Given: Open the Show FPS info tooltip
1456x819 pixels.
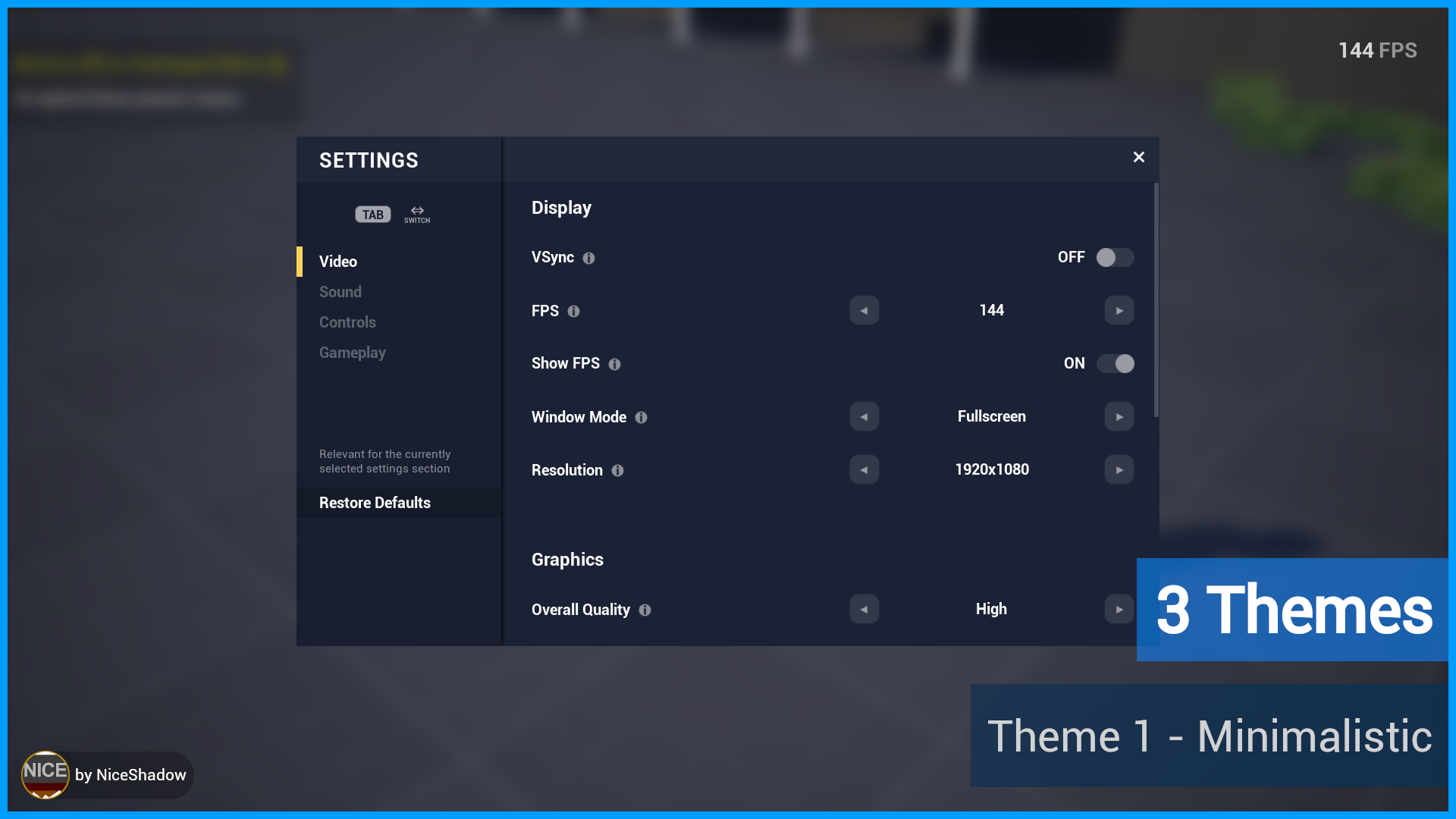Looking at the screenshot, I should coord(613,364).
